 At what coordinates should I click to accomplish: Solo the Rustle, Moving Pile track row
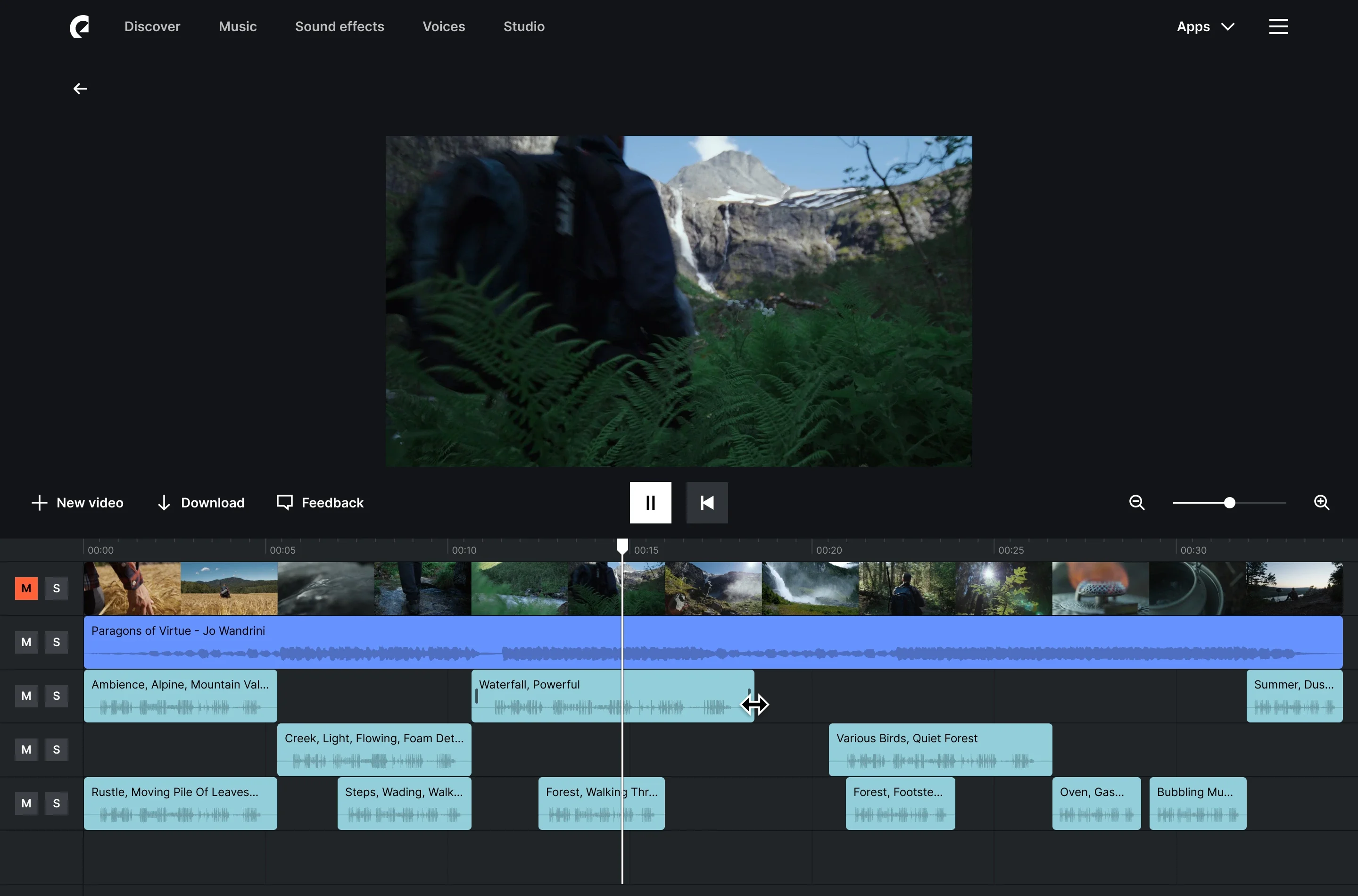pyautogui.click(x=56, y=803)
